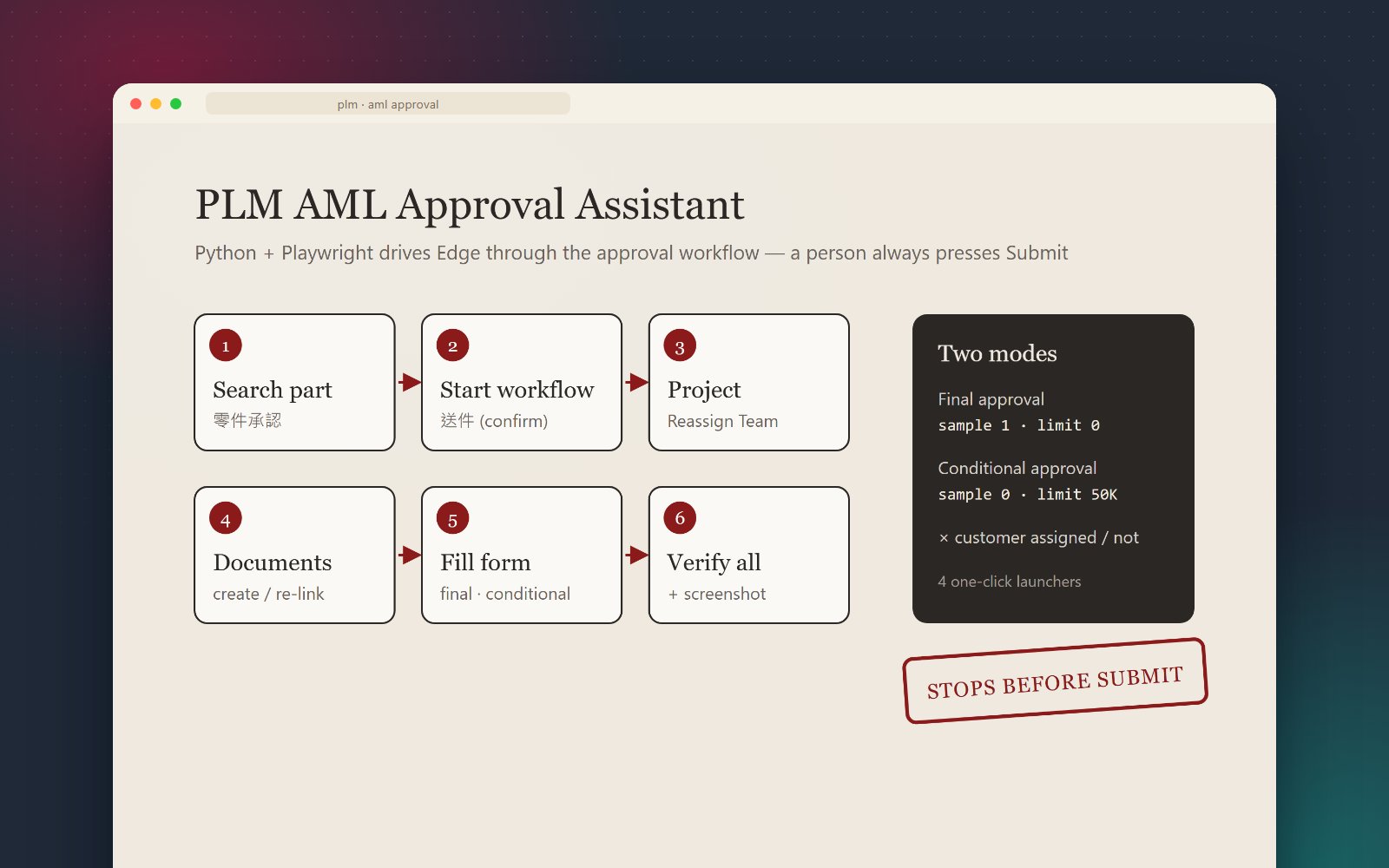This screenshot has width=1389, height=868.
Task: Click the red close window dot
Action: pos(136,104)
